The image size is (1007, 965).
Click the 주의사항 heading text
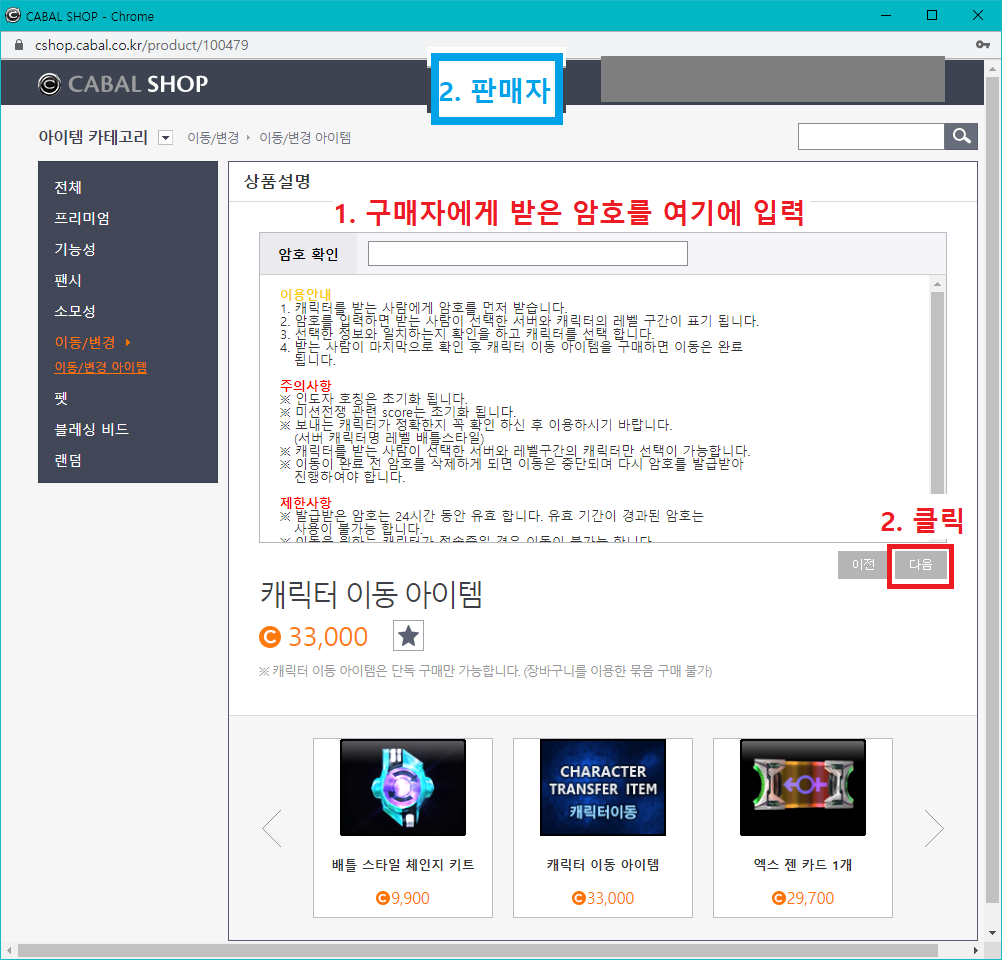coord(307,387)
